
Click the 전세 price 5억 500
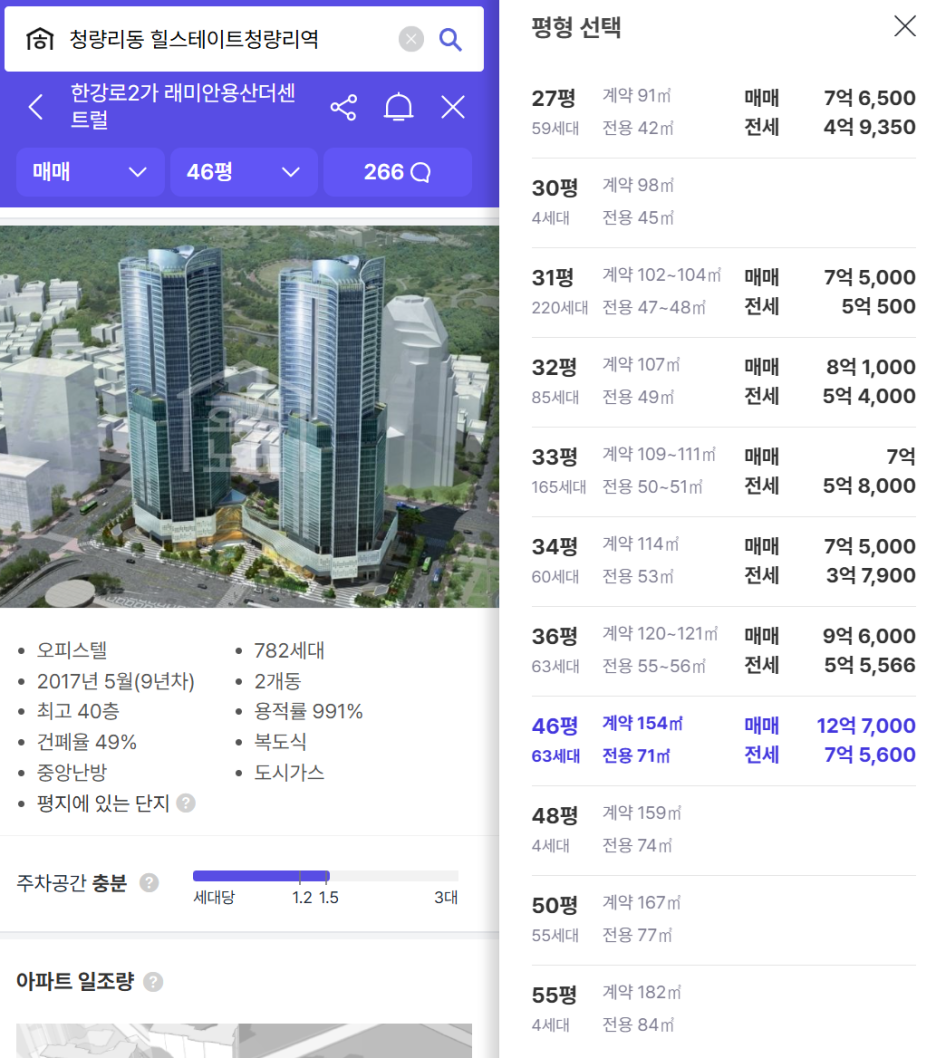click(878, 306)
